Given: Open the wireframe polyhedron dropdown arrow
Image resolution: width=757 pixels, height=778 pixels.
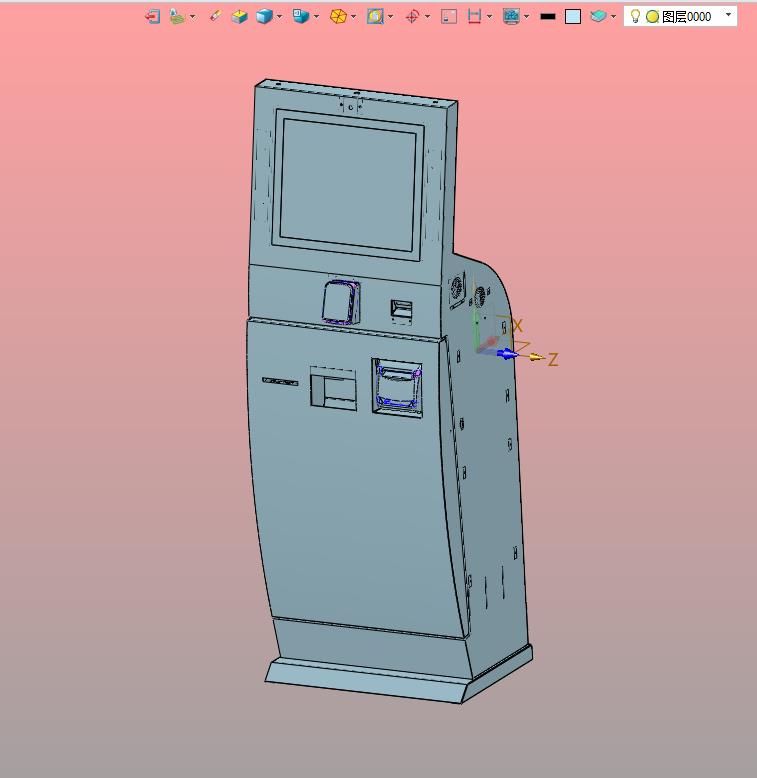Looking at the screenshot, I should coord(353,17).
